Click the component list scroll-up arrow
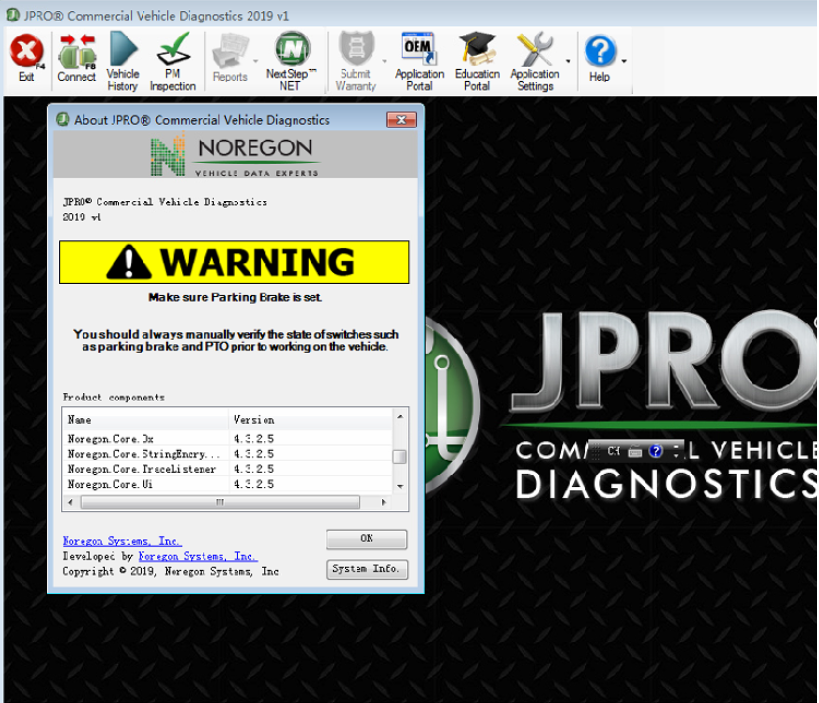Viewport: 819px width, 703px height. tap(400, 416)
